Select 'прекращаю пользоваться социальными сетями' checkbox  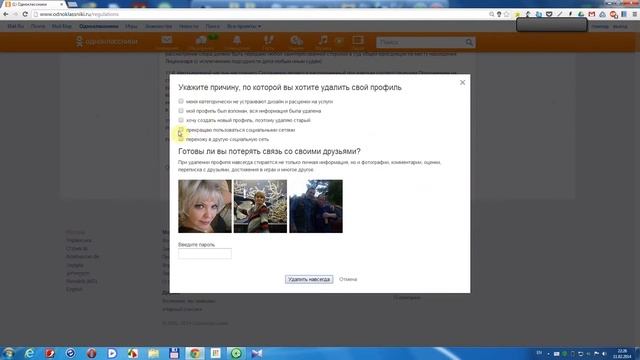point(181,130)
